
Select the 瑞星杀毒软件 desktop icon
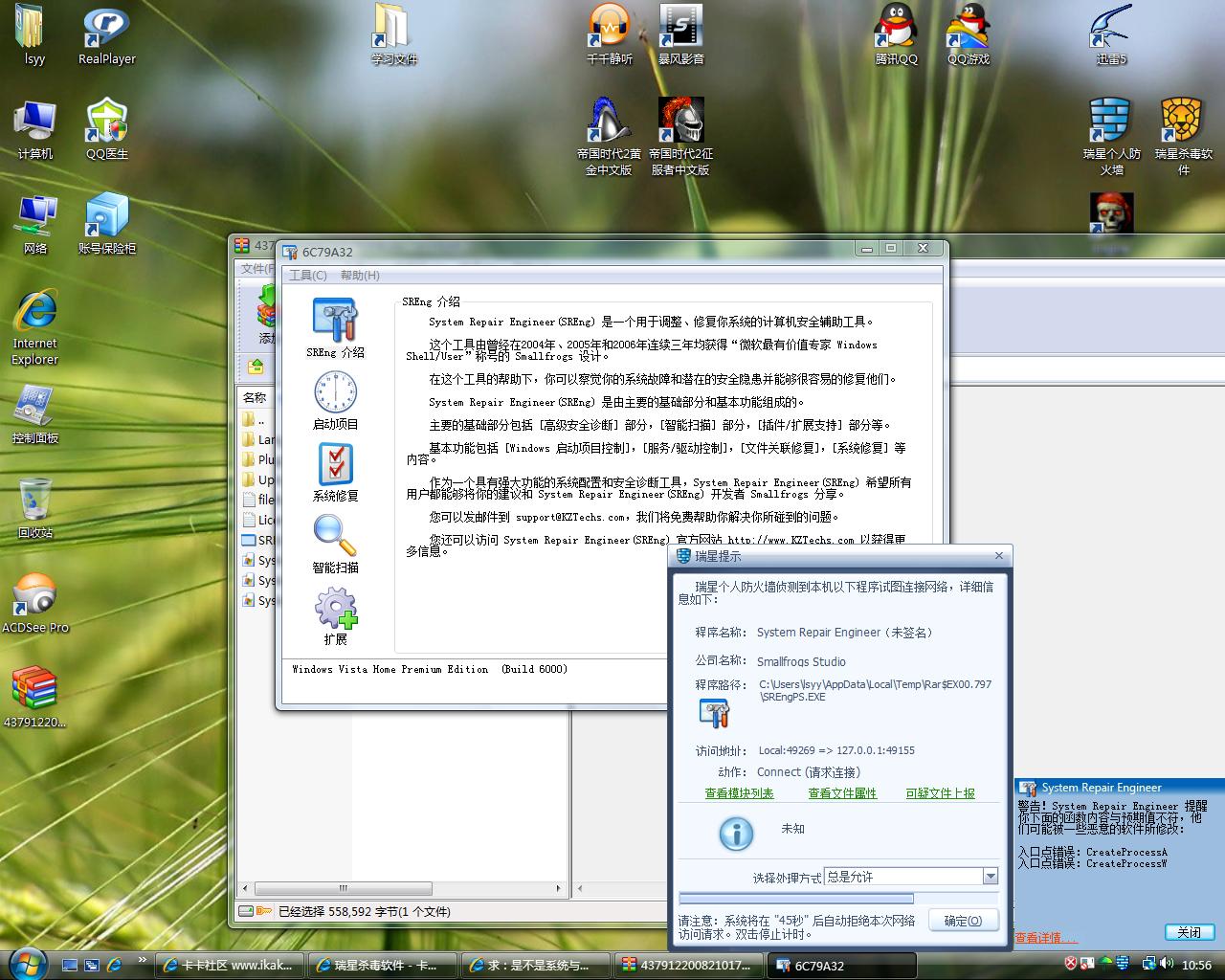click(x=1183, y=137)
